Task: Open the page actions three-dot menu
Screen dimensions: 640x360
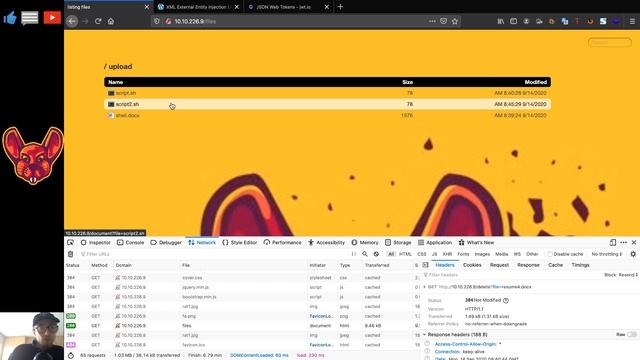Action: [432, 21]
